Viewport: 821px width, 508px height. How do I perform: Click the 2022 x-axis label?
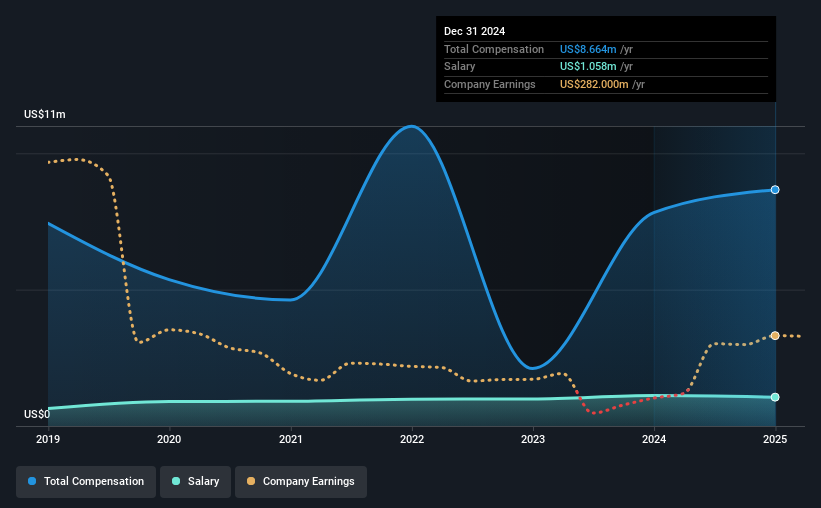412,439
